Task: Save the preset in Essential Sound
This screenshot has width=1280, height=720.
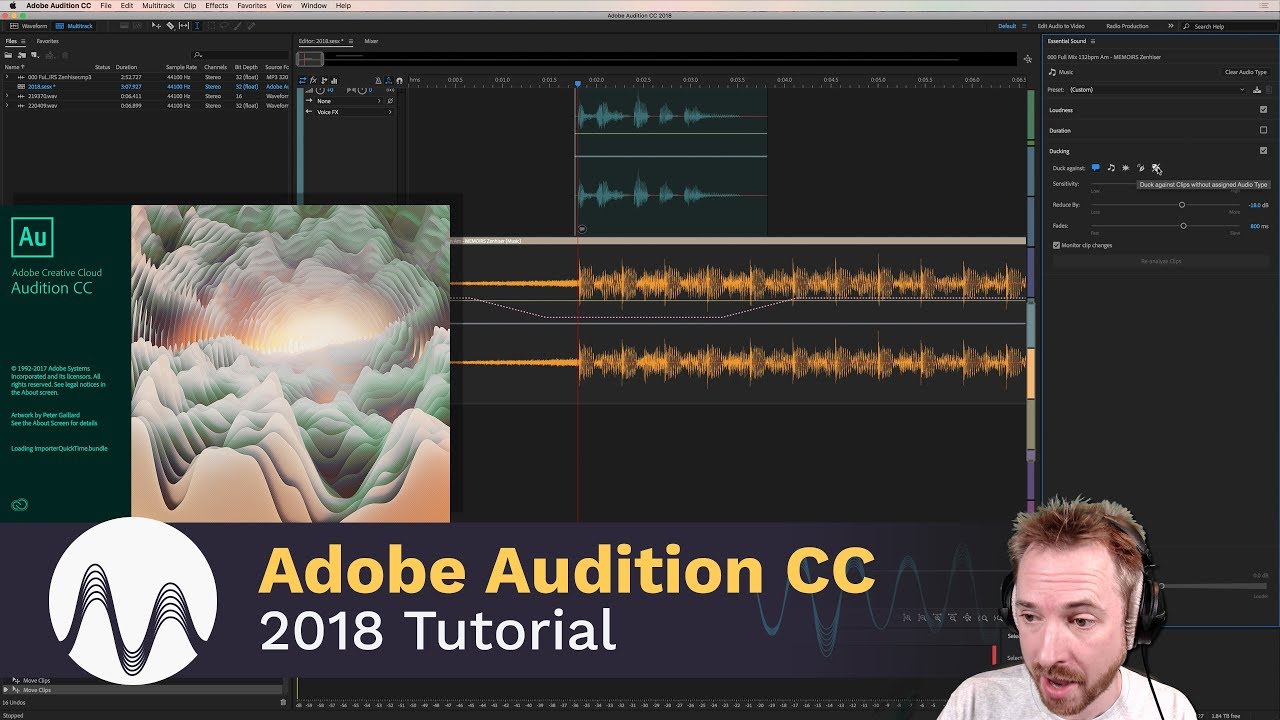Action: point(1257,90)
